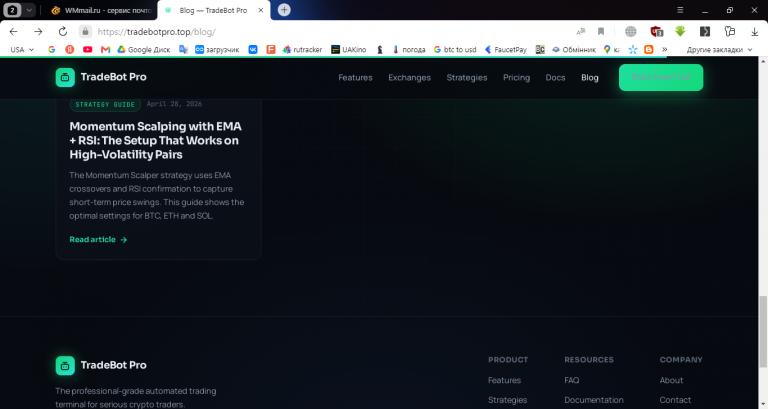Expand the tab group counter dropdown
This screenshot has height=409, width=768.
pyautogui.click(x=29, y=10)
